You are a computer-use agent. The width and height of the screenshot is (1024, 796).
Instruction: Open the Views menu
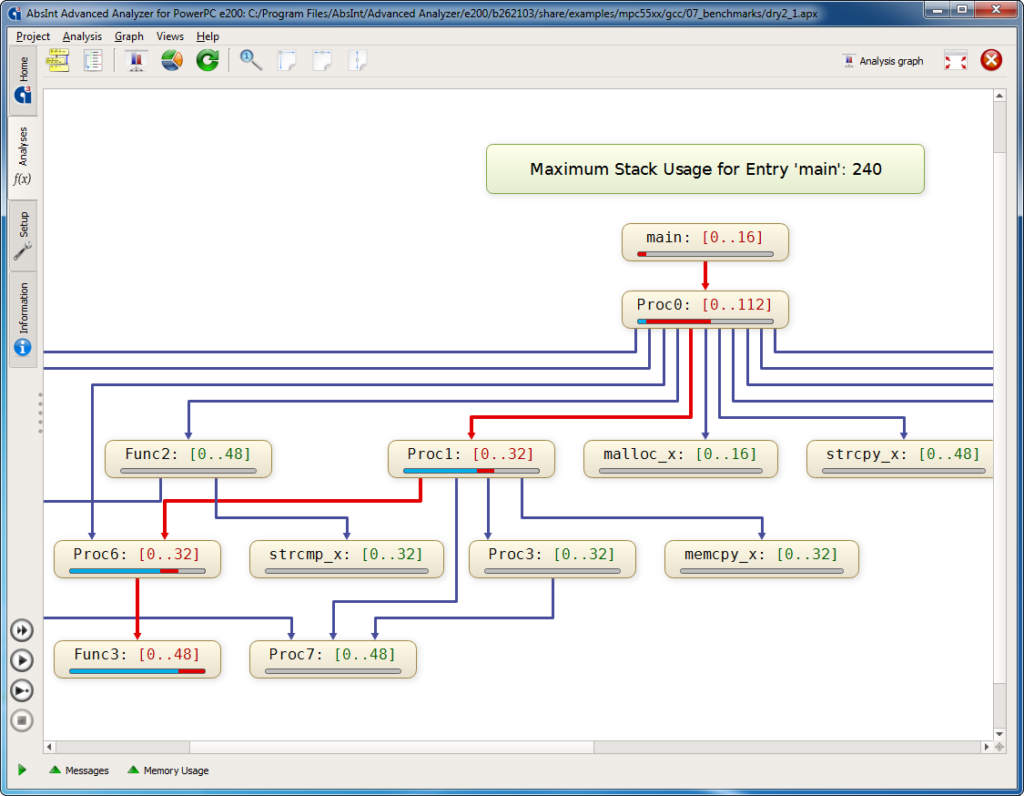point(170,36)
